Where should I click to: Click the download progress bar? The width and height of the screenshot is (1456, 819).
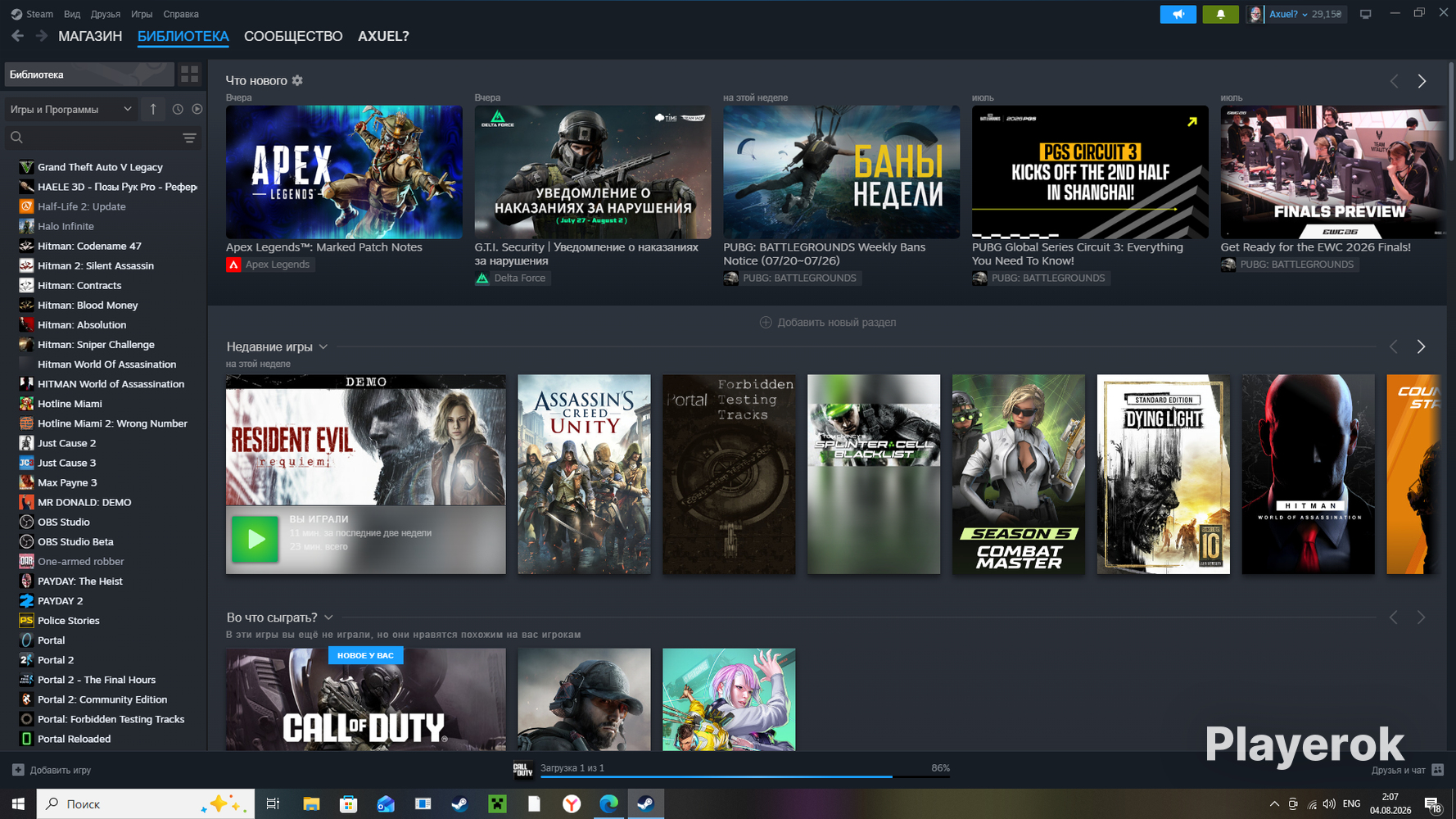(745, 776)
